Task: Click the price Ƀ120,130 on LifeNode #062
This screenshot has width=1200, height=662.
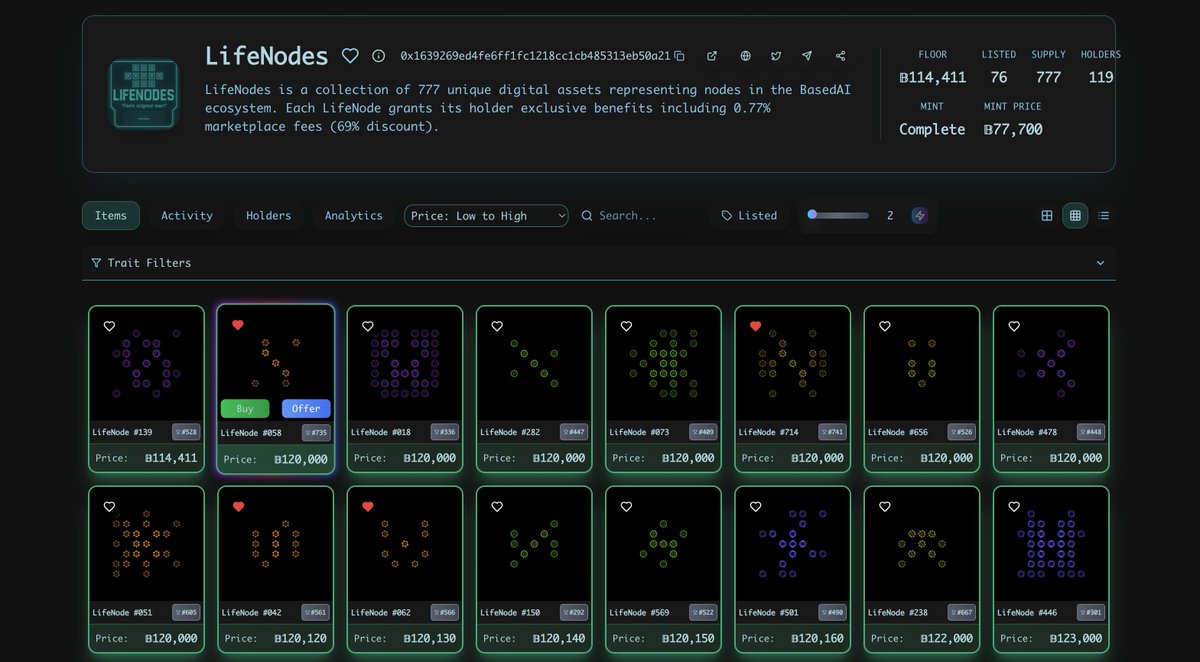Action: (429, 638)
